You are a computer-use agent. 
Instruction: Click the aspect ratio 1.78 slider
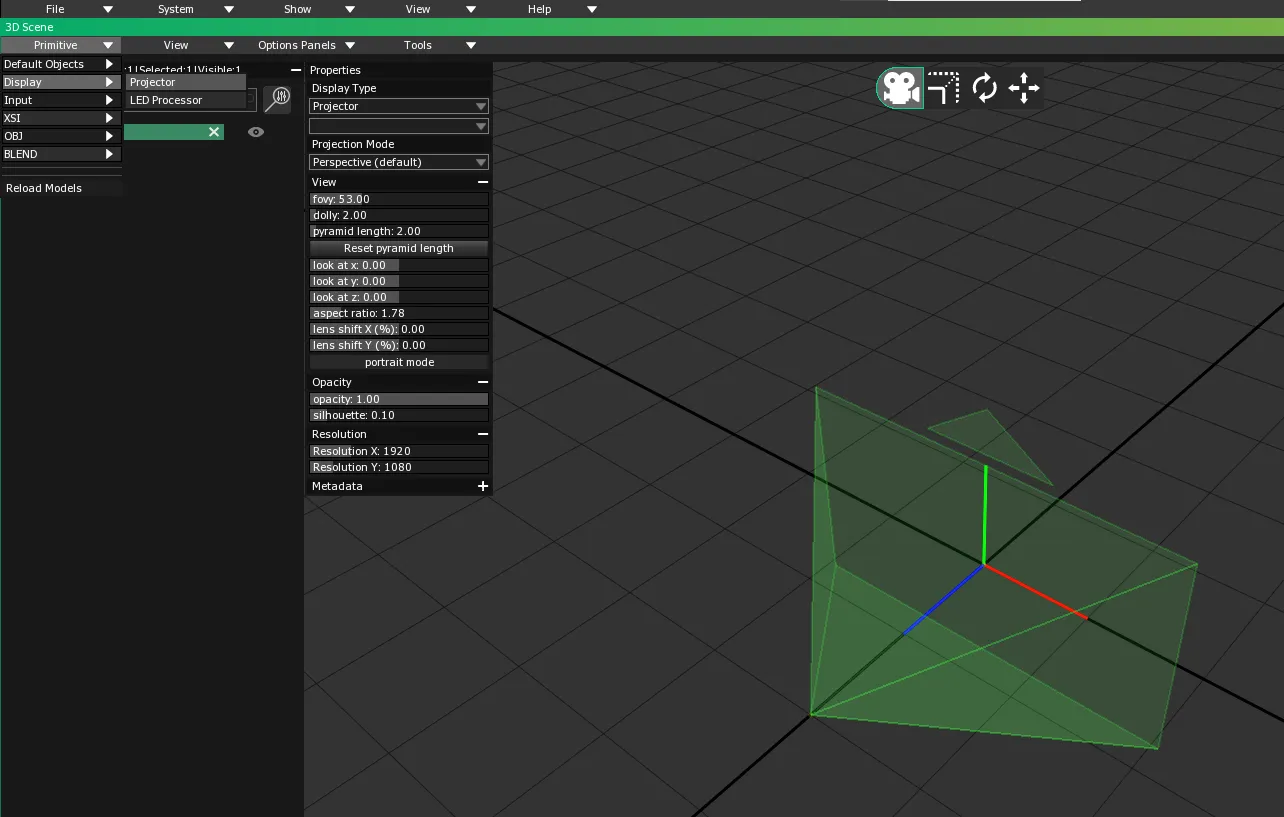click(x=399, y=313)
